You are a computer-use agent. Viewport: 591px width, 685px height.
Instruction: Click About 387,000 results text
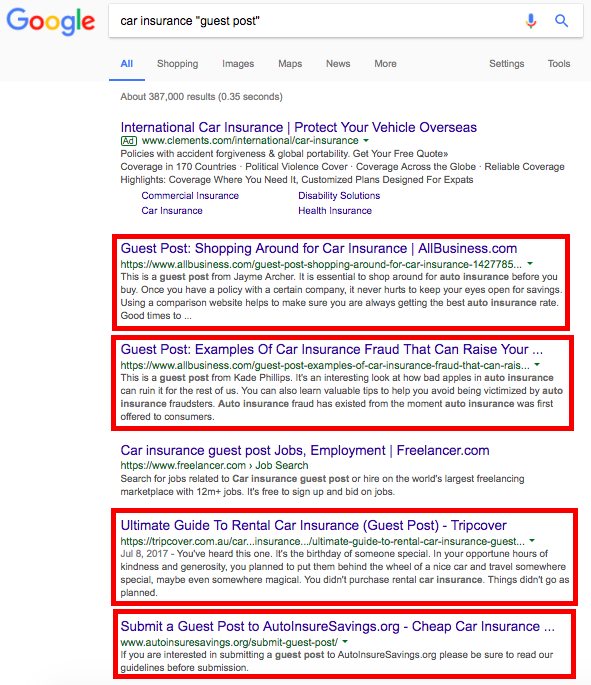tap(201, 97)
